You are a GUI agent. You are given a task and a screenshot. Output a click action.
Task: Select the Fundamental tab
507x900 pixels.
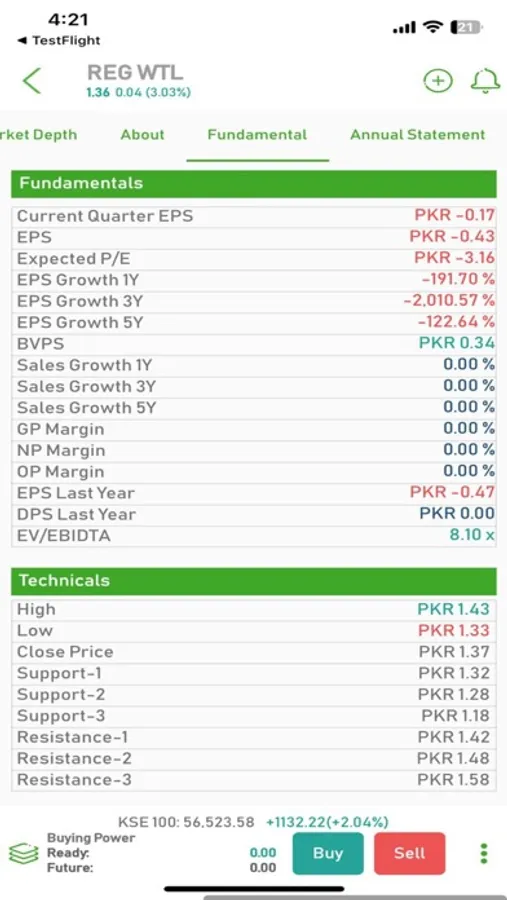(257, 134)
